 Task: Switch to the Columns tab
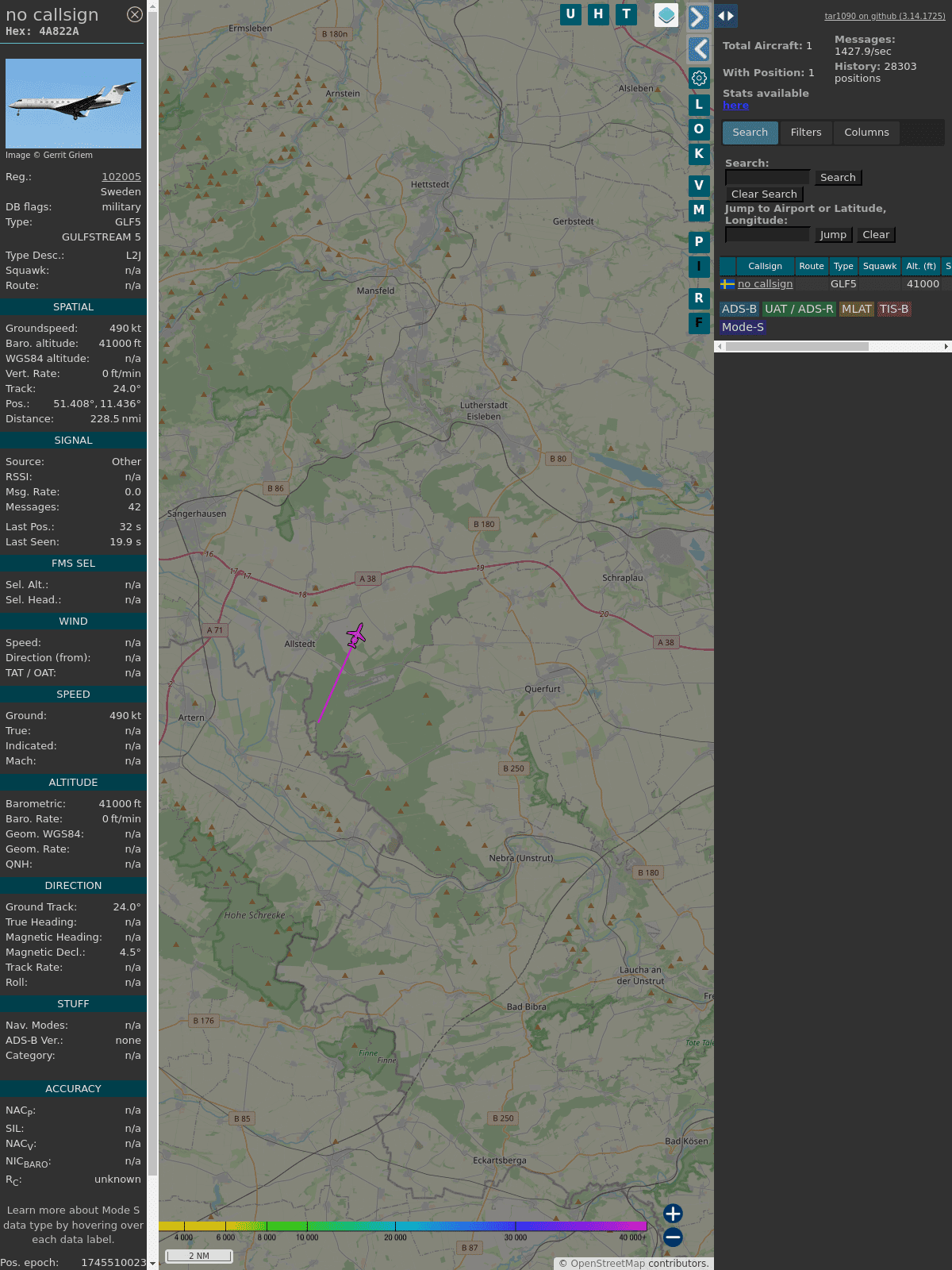click(x=866, y=133)
